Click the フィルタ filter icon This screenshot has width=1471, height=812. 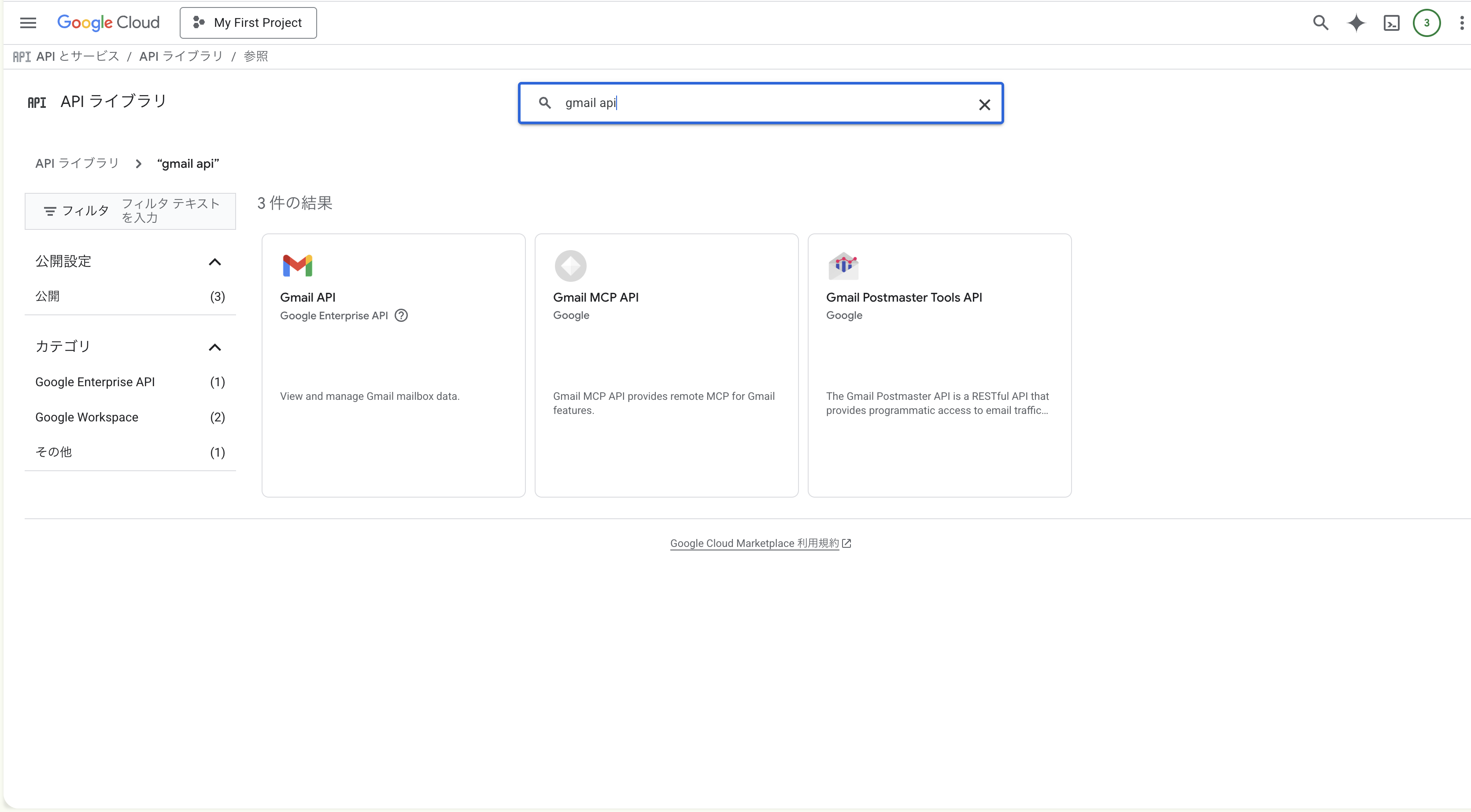click(50, 211)
